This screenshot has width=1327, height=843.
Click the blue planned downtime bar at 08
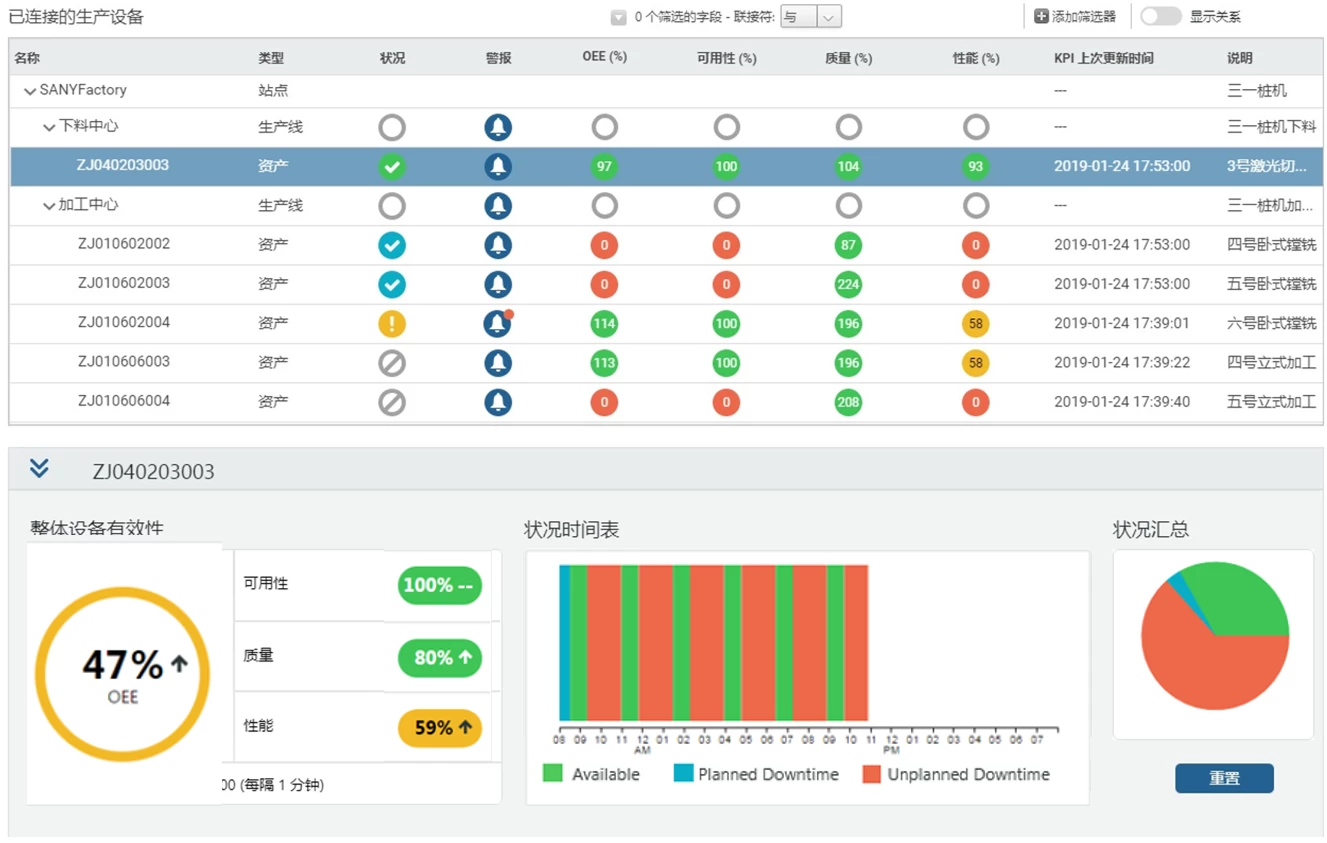(564, 643)
